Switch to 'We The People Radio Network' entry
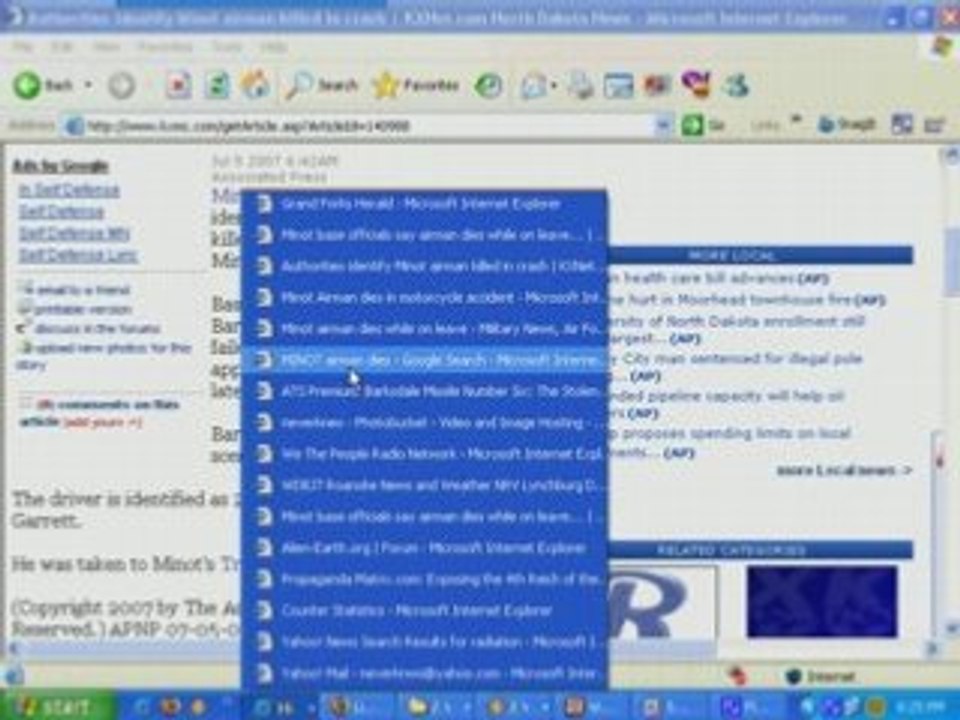This screenshot has height=720, width=960. (x=424, y=454)
